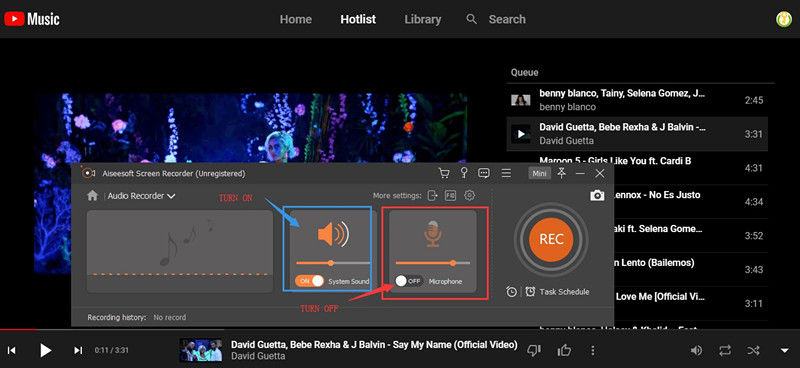
Task: Play David Guetta, Bebe Rexha queue item
Action: click(637, 134)
